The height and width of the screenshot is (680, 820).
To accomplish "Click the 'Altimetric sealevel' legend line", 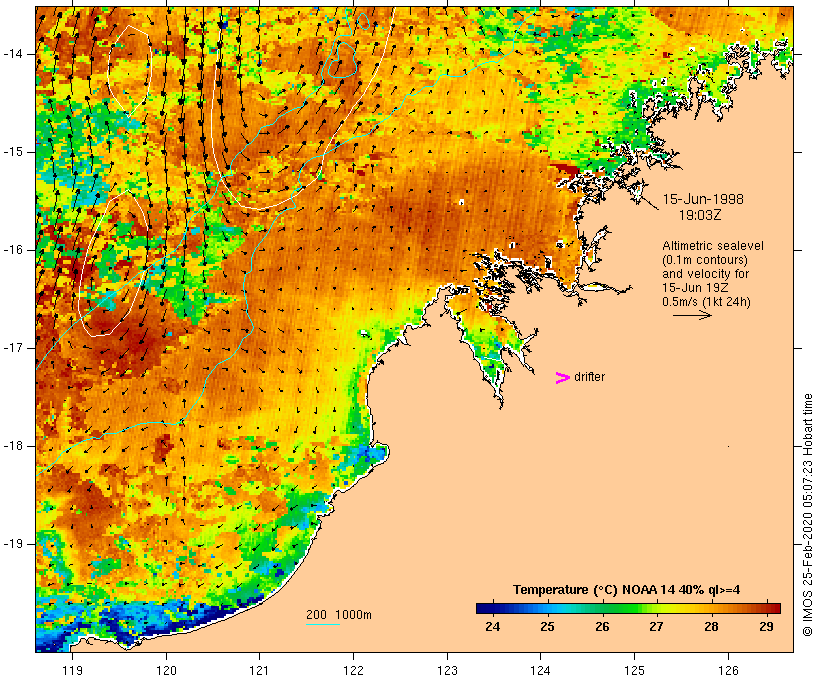I will [x=713, y=246].
